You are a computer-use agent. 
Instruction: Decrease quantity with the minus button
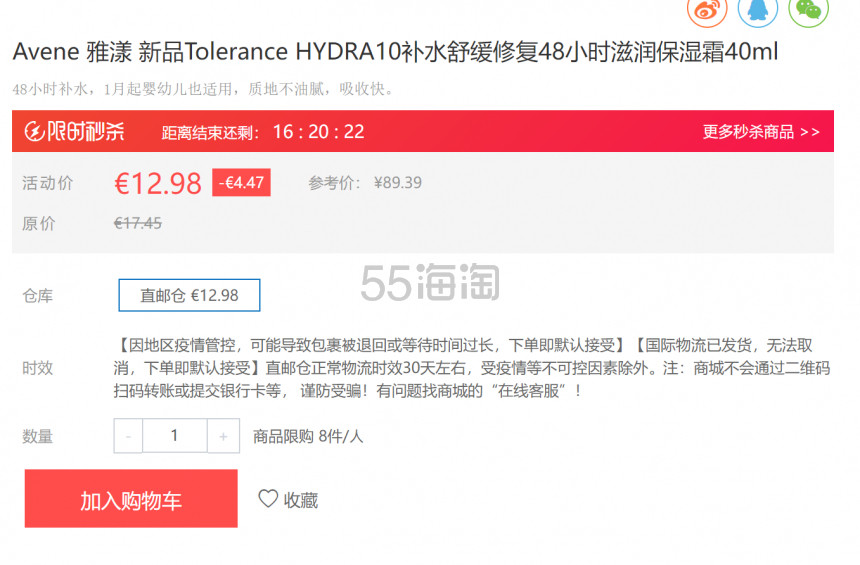128,436
